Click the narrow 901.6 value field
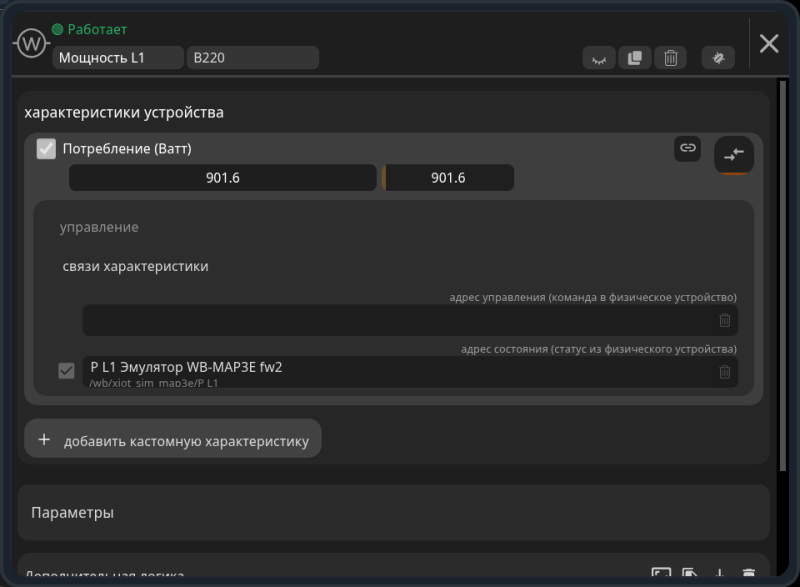This screenshot has height=587, width=800. 448,177
